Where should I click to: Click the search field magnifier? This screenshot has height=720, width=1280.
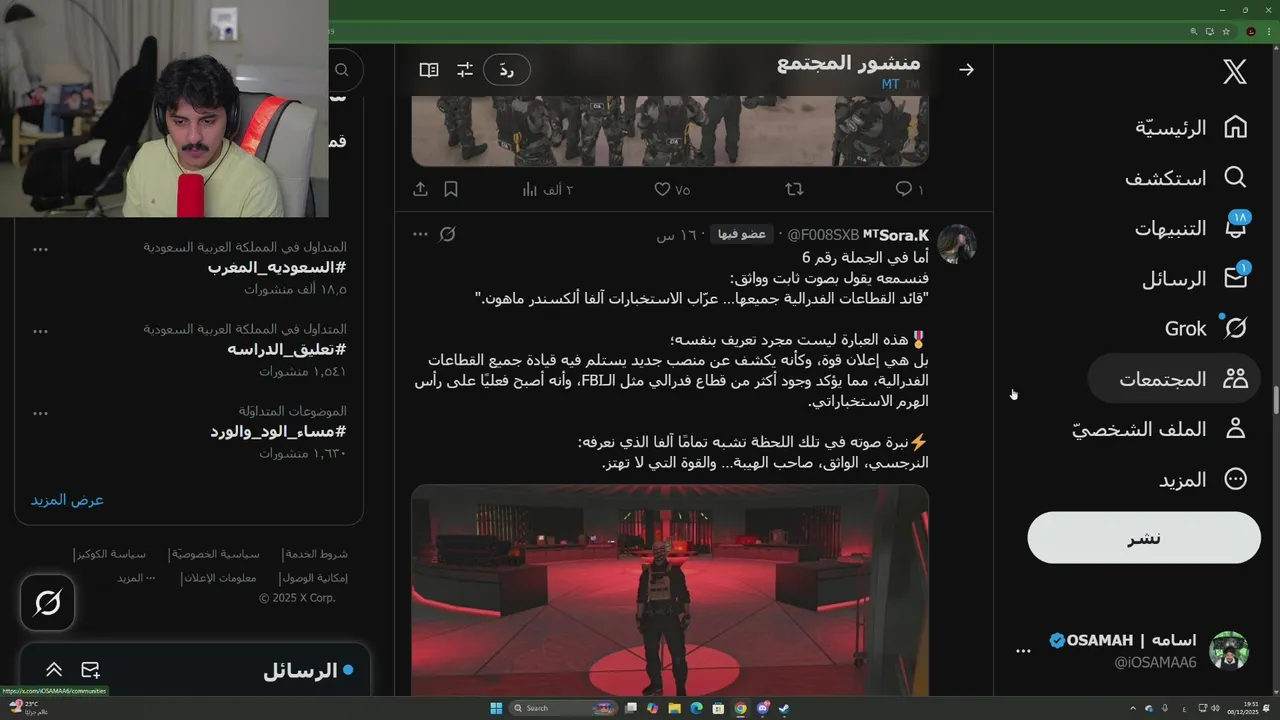point(342,70)
